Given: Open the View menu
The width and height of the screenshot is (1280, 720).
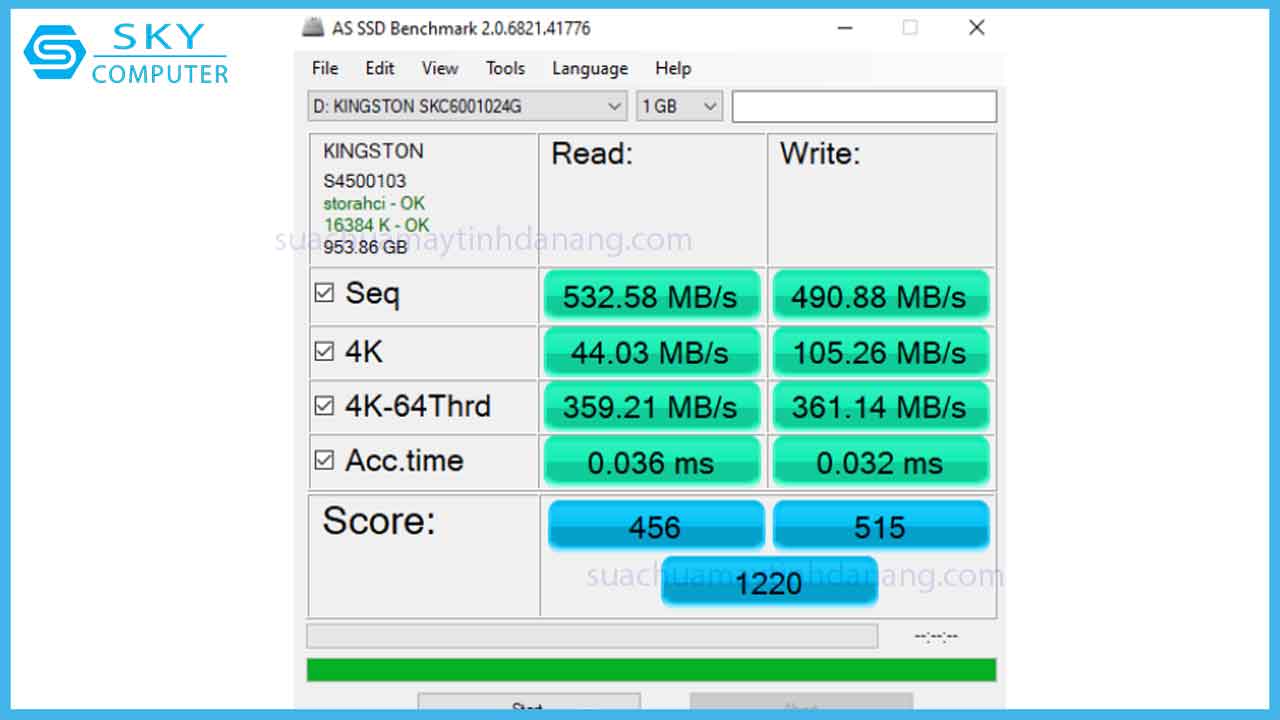Looking at the screenshot, I should [440, 68].
